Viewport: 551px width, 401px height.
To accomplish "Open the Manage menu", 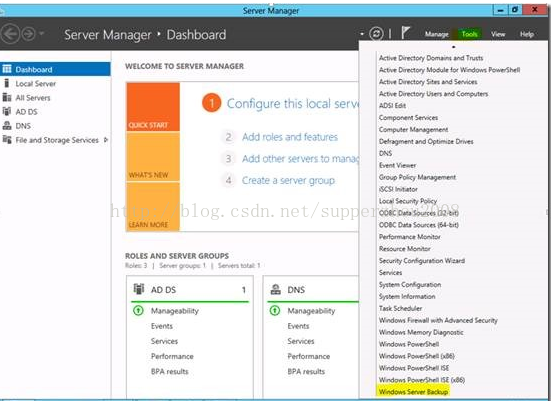I will [436, 34].
